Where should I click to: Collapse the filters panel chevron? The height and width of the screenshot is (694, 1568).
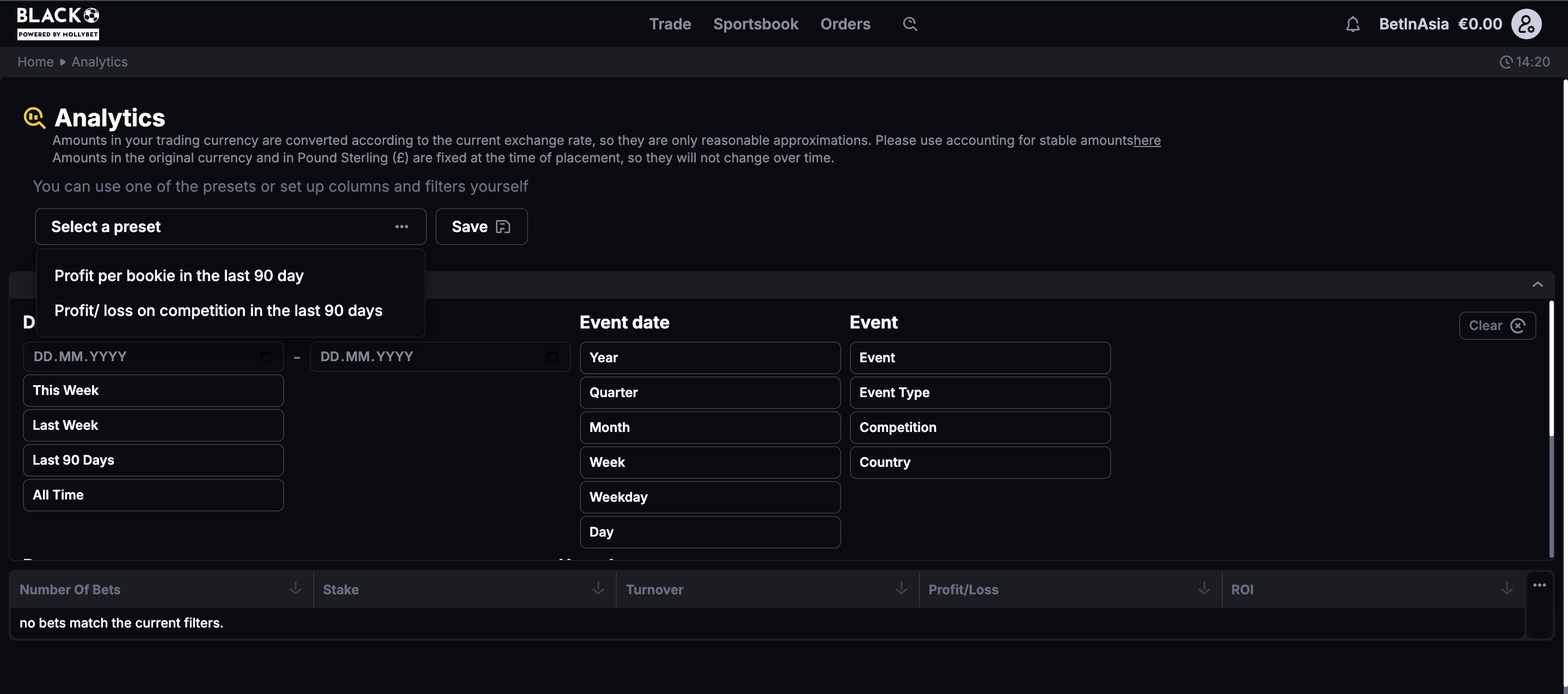[x=1537, y=284]
